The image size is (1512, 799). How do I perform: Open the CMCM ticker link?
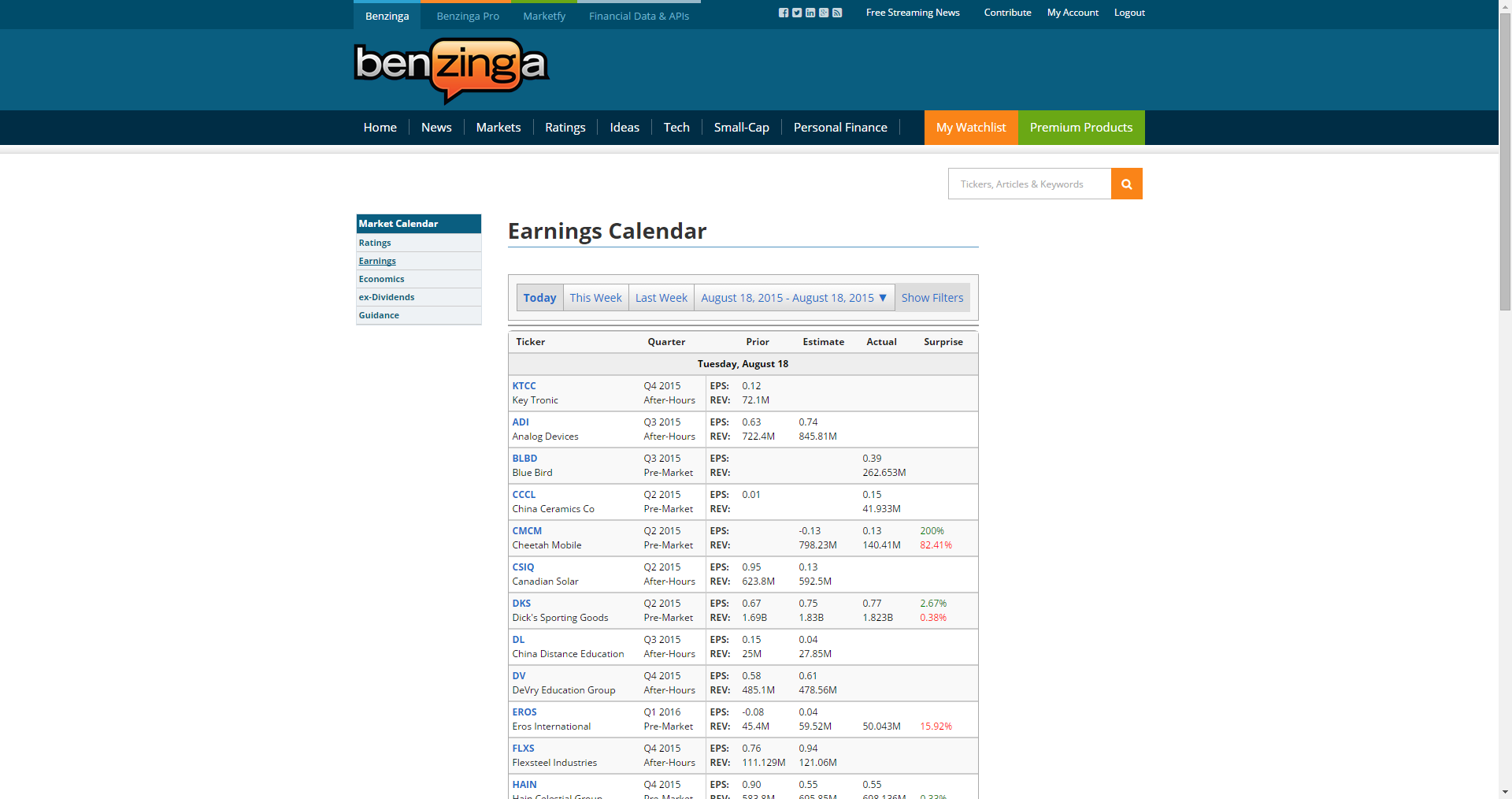pos(527,531)
